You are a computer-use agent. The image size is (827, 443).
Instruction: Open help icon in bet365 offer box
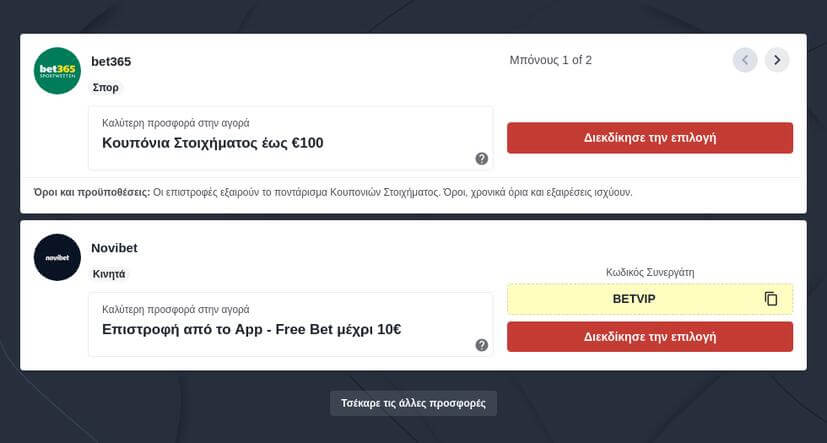pos(482,159)
